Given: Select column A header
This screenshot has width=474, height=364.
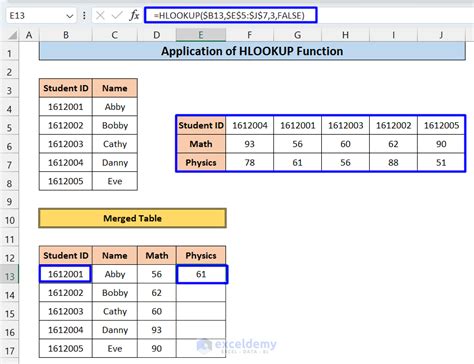Looking at the screenshot, I should click(x=29, y=35).
